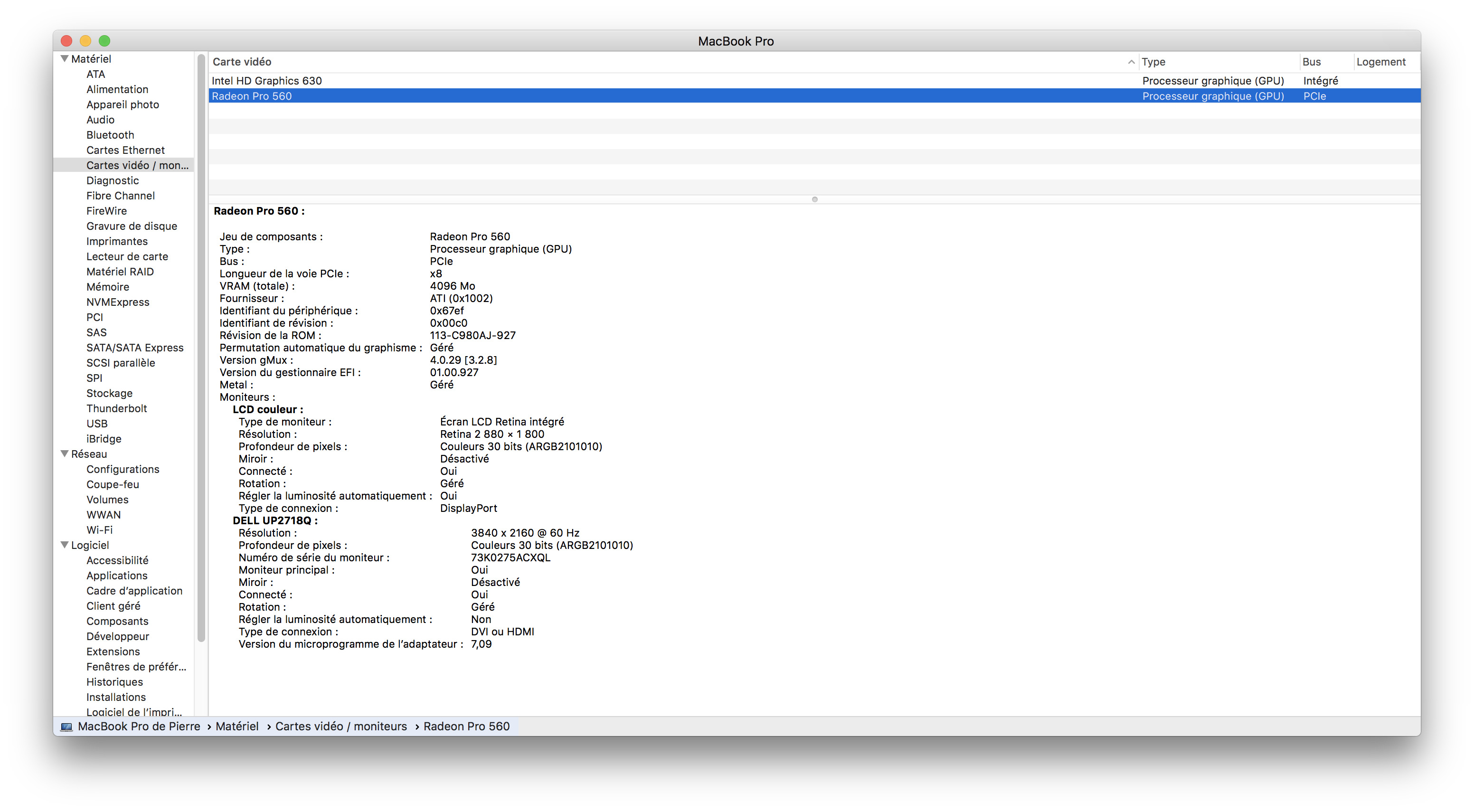Viewport: 1474px width, 812px height.
Task: Select the Intel HD Graphics 630 row
Action: [x=814, y=81]
